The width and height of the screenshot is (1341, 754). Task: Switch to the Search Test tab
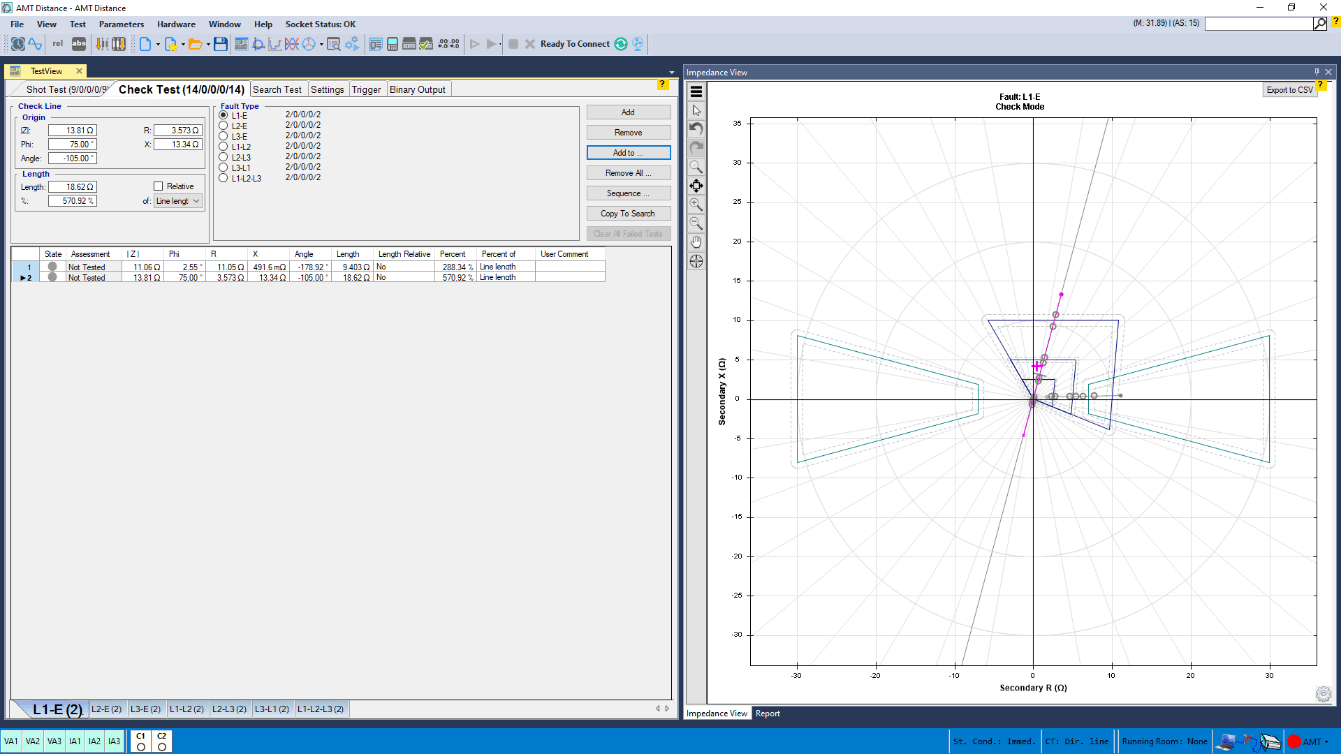[x=277, y=90]
